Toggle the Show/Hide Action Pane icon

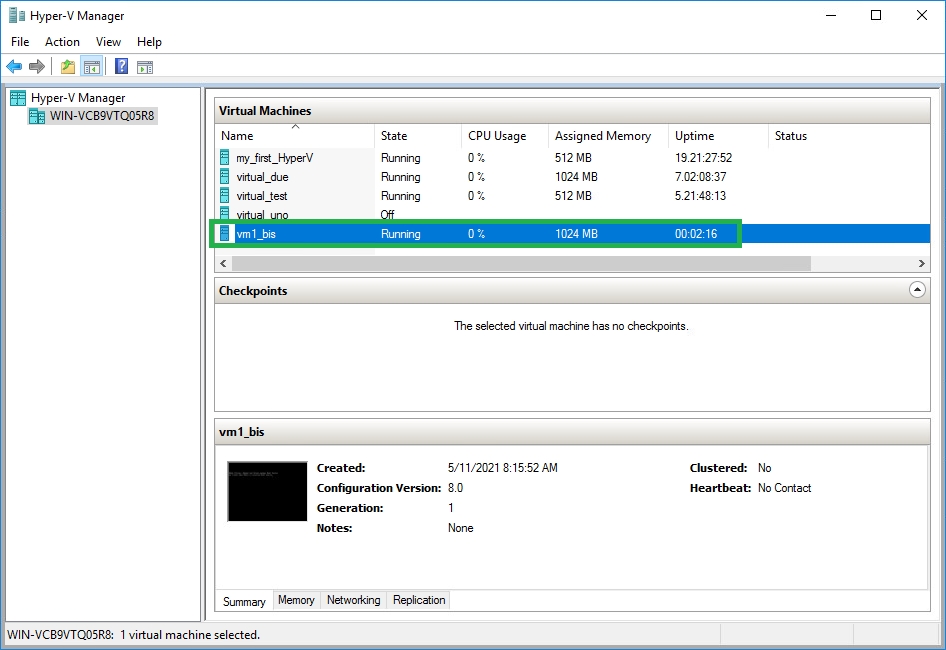(x=145, y=67)
